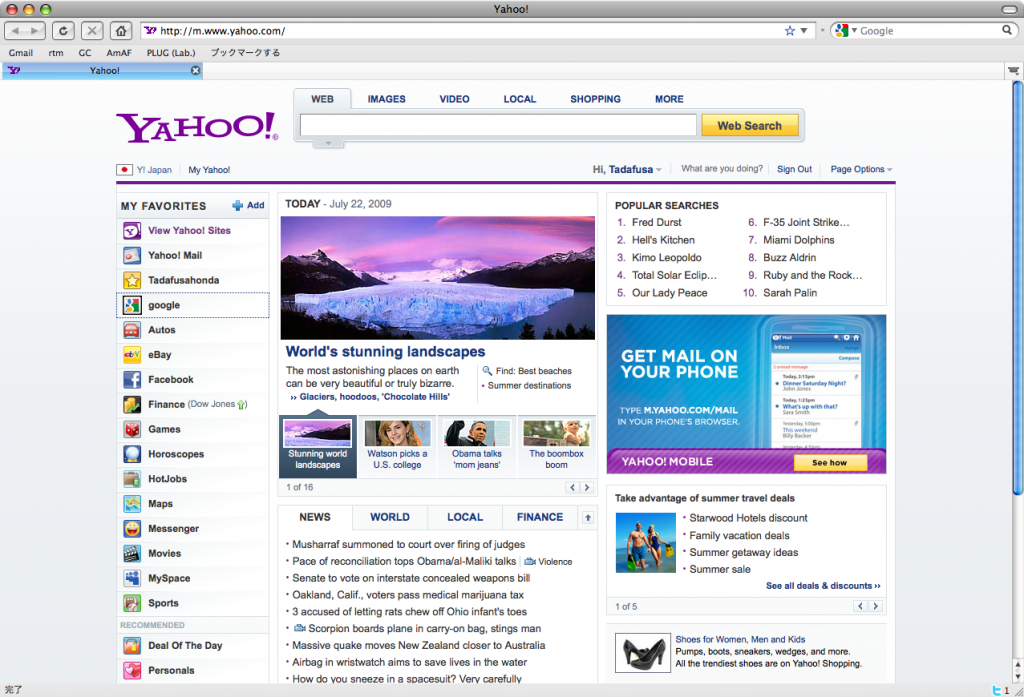Click the Horoscopes icon in favorites
Screen dimensions: 1024x697
click(132, 454)
